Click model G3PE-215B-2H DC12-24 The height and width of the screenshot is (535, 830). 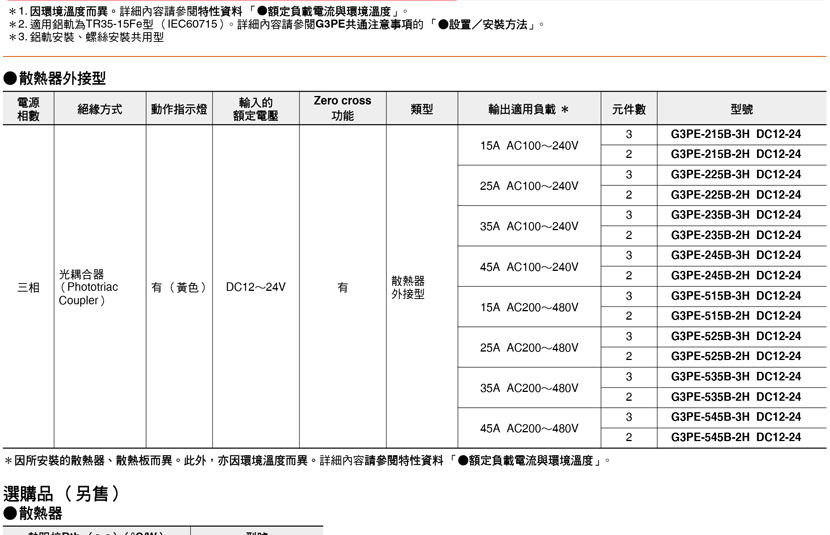tap(736, 155)
